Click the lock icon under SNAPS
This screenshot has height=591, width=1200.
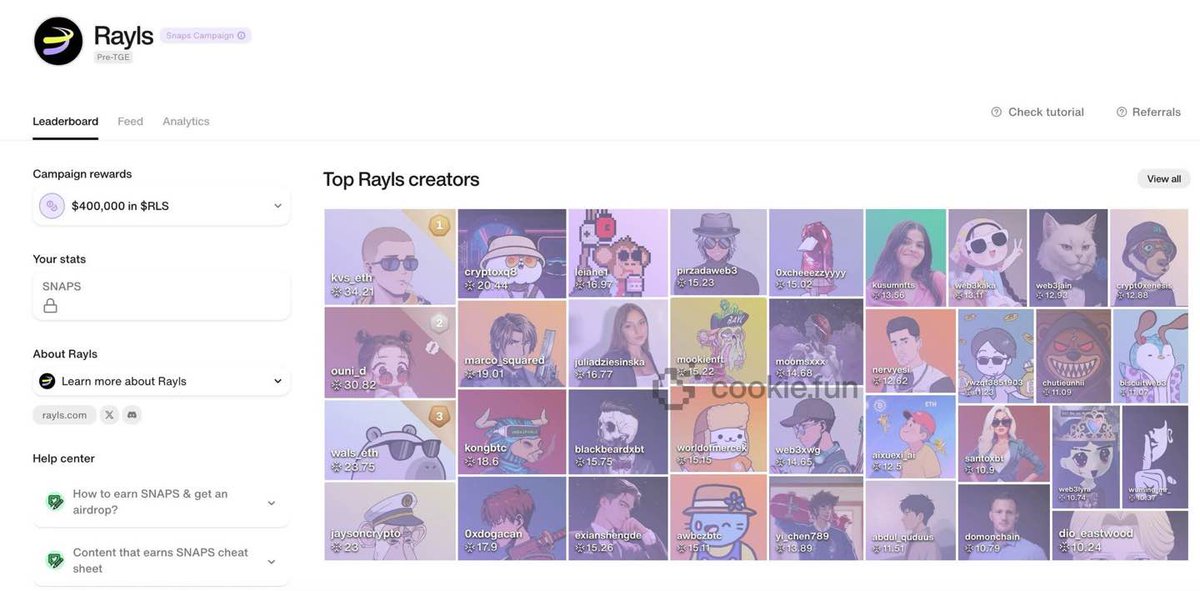pos(50,306)
